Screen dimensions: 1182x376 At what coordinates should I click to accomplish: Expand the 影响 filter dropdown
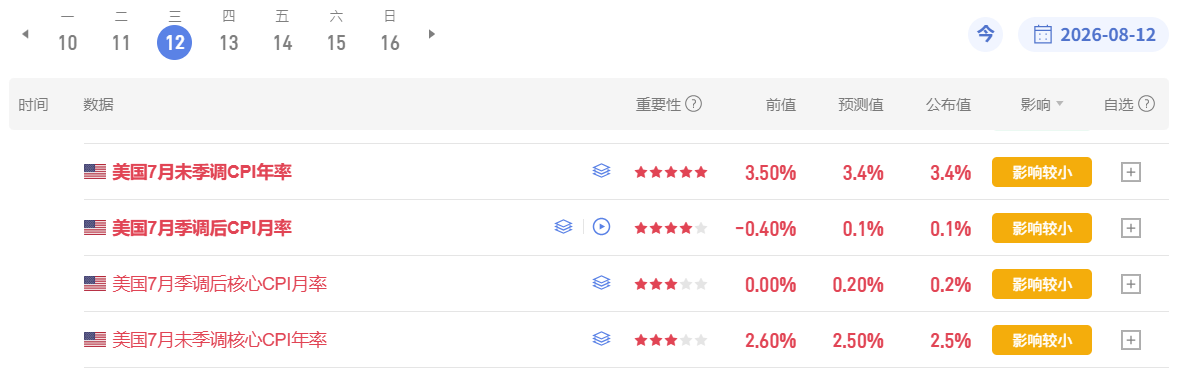[x=1042, y=105]
